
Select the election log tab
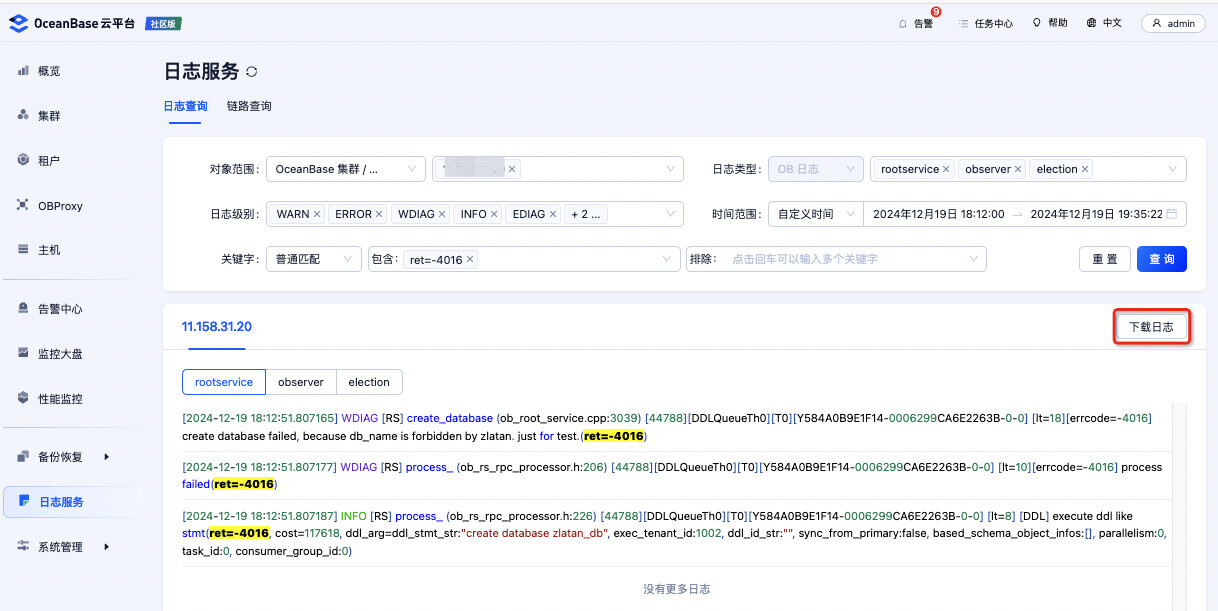tap(369, 382)
